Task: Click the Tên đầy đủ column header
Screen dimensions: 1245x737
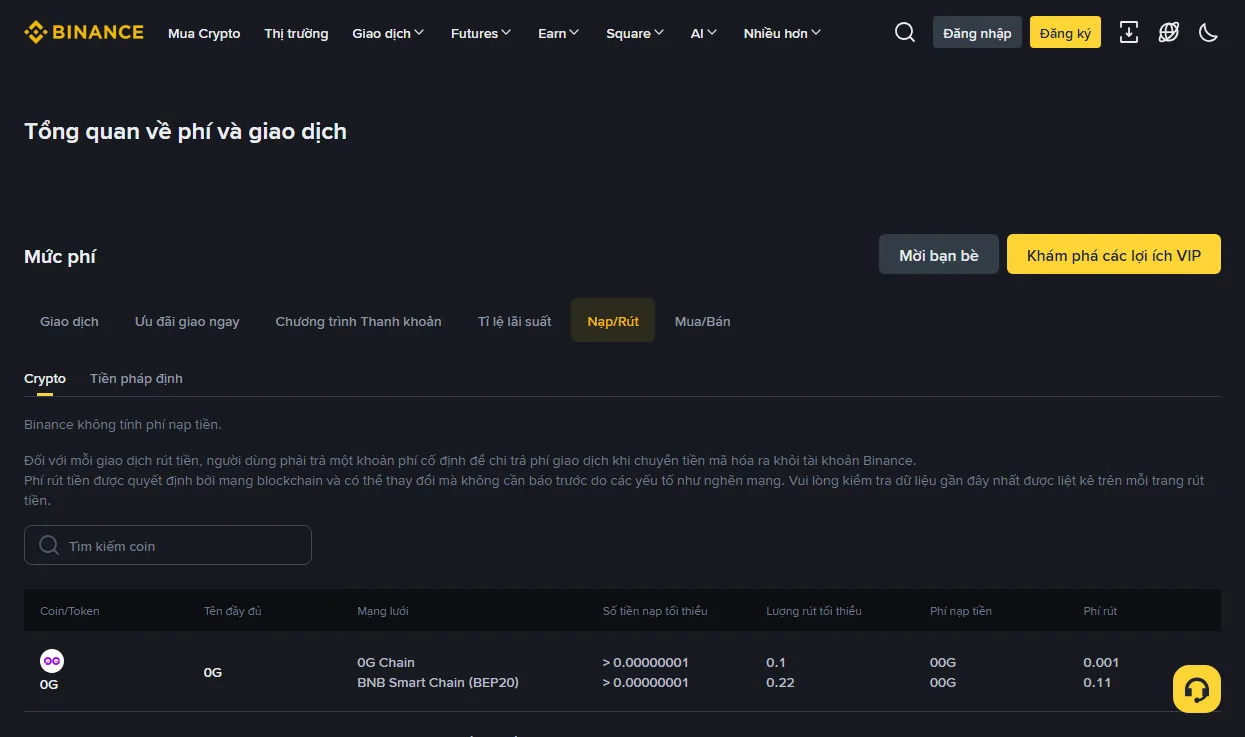Action: pos(233,611)
